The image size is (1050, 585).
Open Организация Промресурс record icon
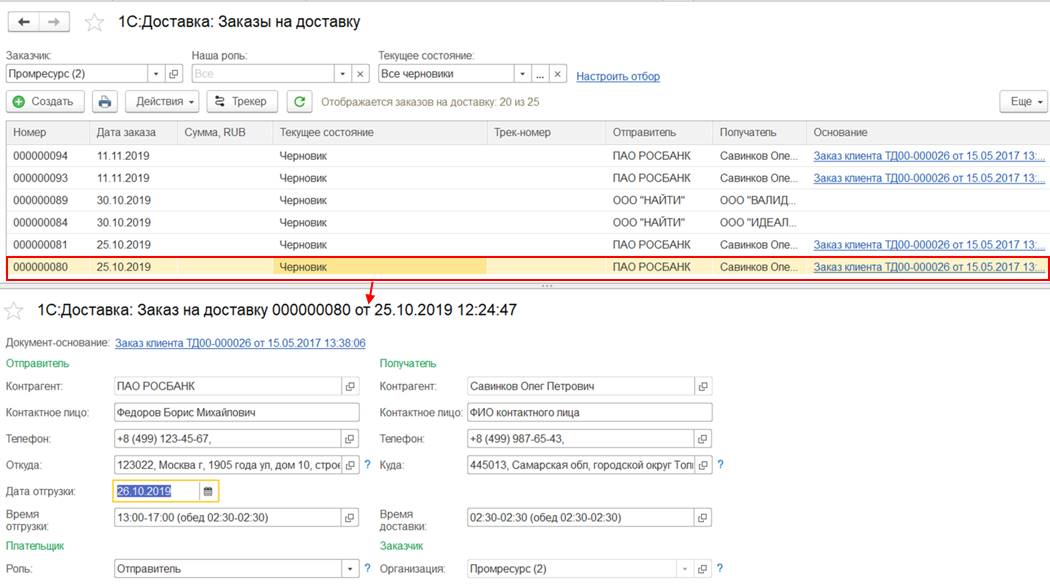pyautogui.click(x=702, y=569)
